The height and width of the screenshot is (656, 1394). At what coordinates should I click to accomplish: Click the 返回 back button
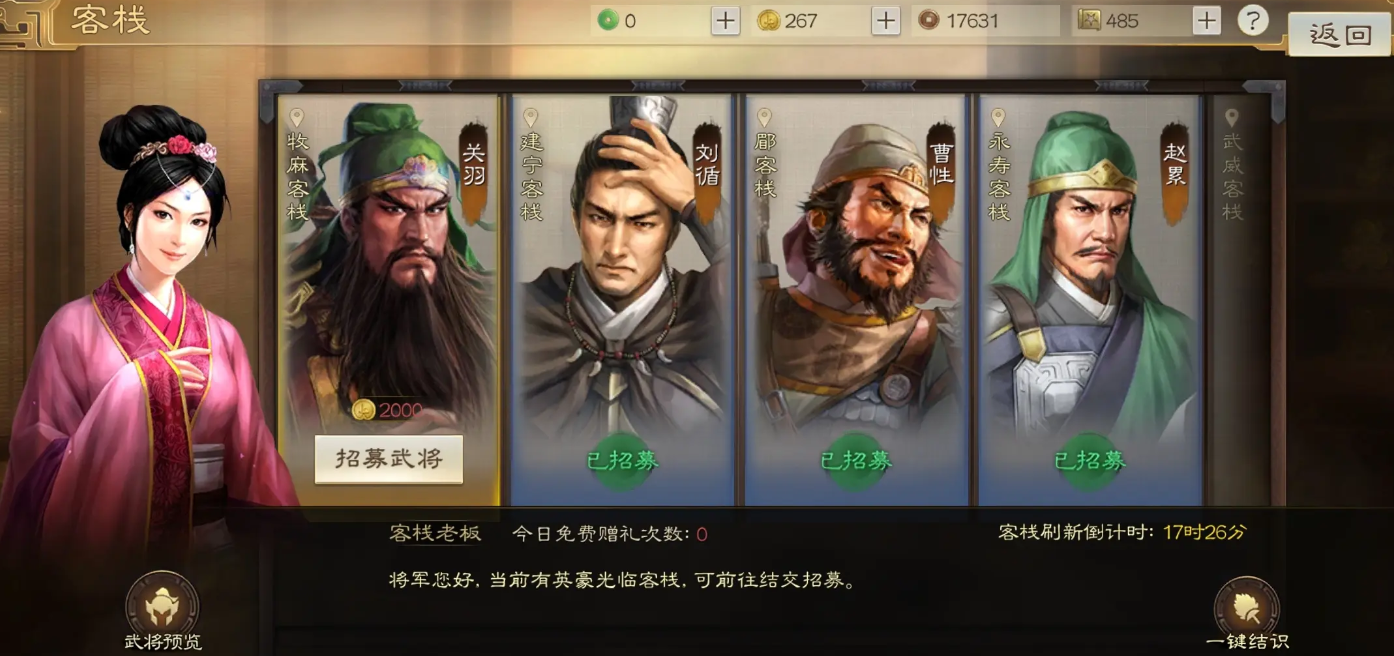point(1340,35)
